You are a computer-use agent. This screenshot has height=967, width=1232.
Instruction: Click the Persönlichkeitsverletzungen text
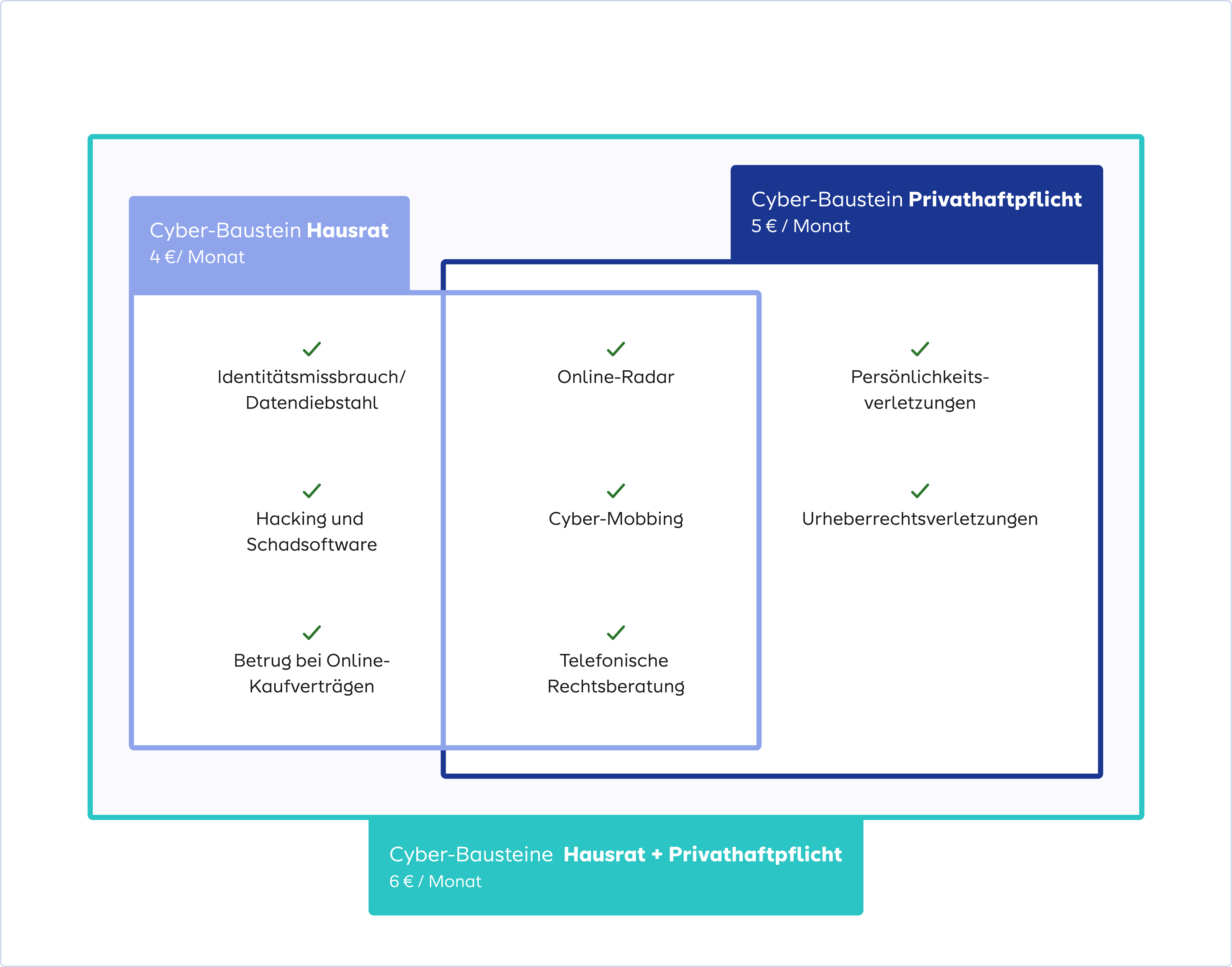click(x=920, y=390)
